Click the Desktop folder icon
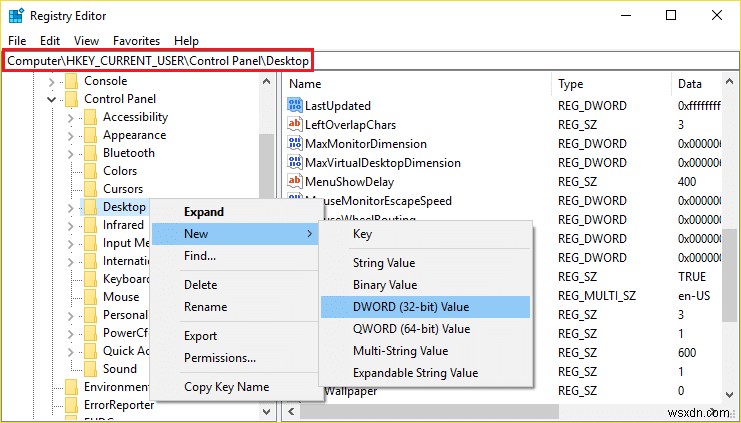 click(90, 207)
